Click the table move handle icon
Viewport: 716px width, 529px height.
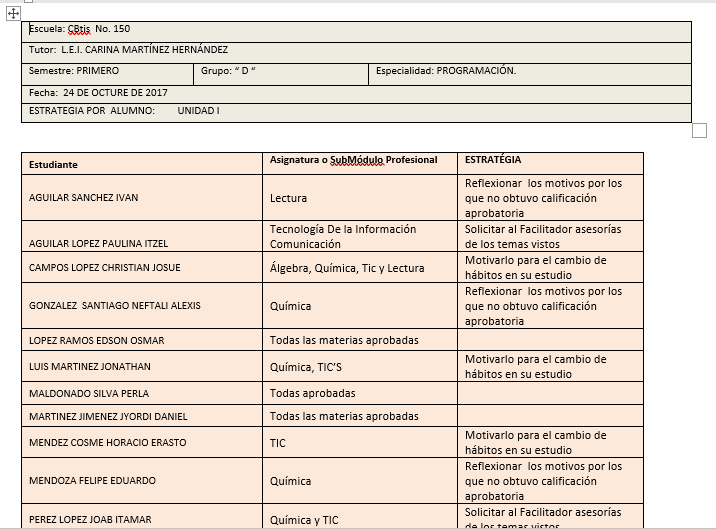pos(14,12)
